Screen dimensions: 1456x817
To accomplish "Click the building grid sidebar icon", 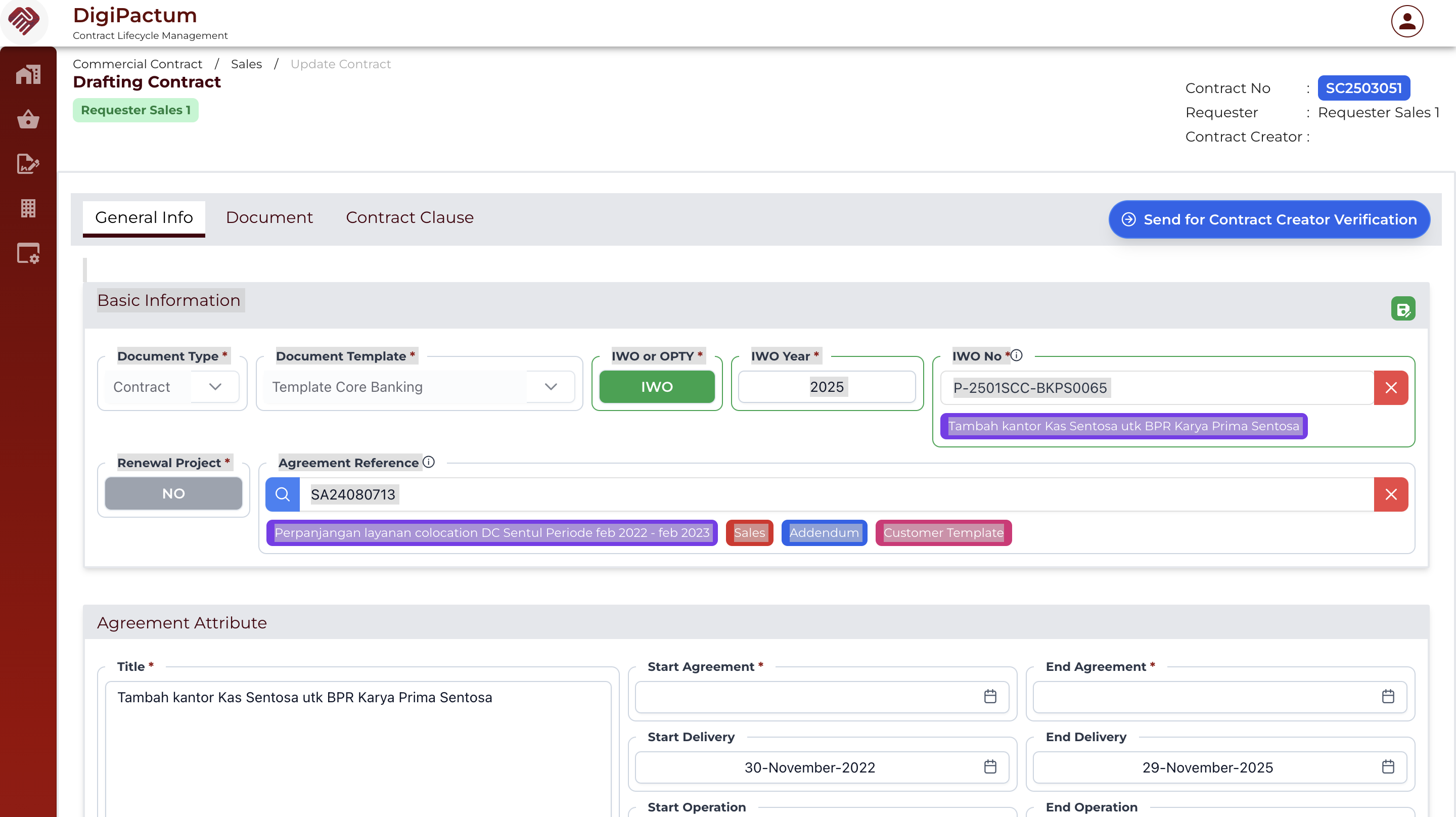I will (28, 208).
